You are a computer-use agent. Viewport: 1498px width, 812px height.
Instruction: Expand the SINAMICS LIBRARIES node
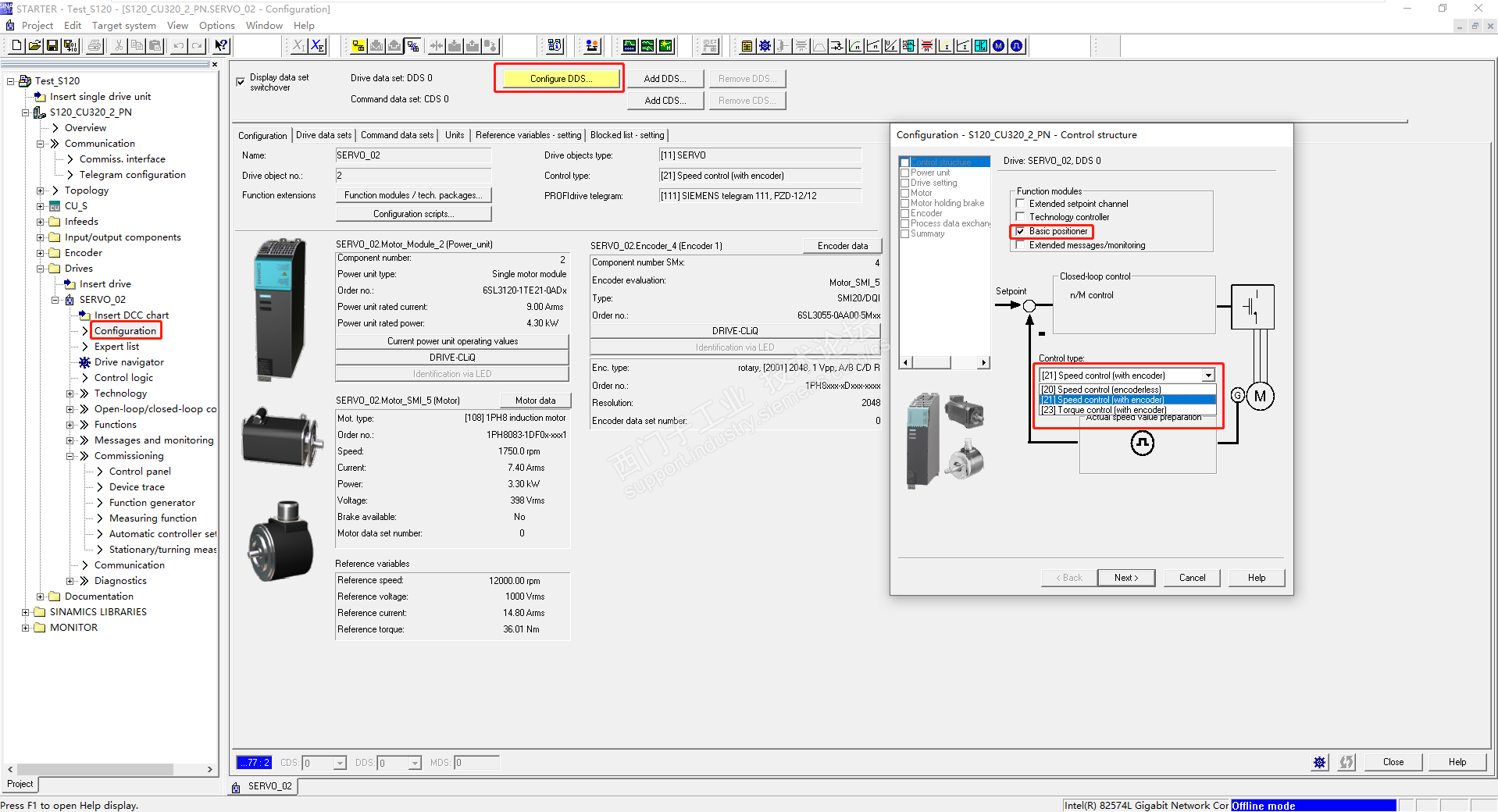pos(25,612)
